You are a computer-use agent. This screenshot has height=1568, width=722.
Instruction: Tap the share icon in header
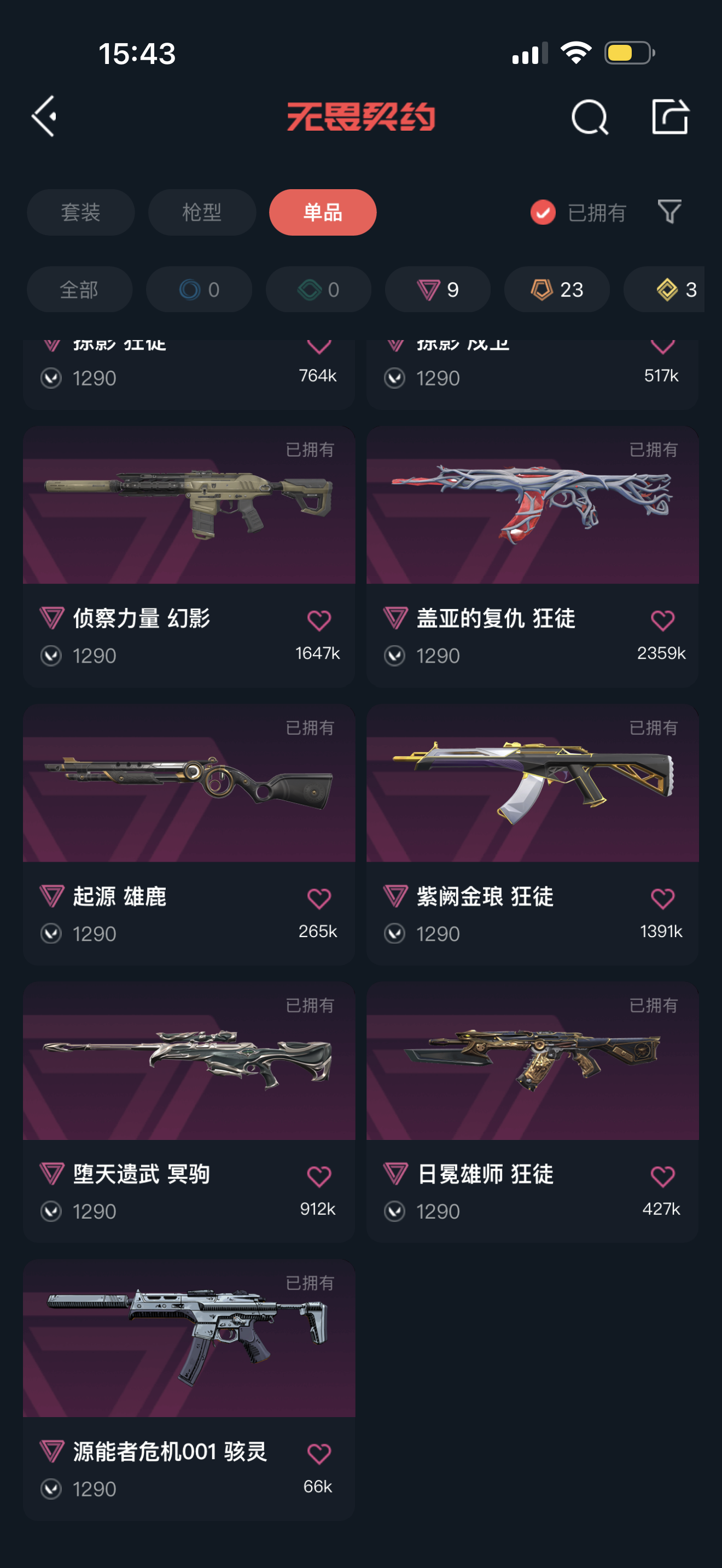pyautogui.click(x=669, y=116)
